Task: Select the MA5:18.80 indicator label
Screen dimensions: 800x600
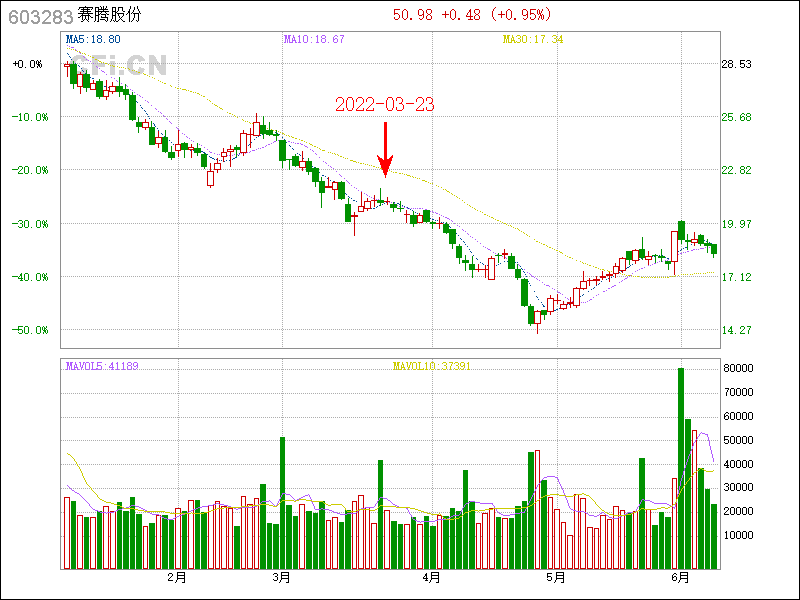Action: click(x=93, y=39)
